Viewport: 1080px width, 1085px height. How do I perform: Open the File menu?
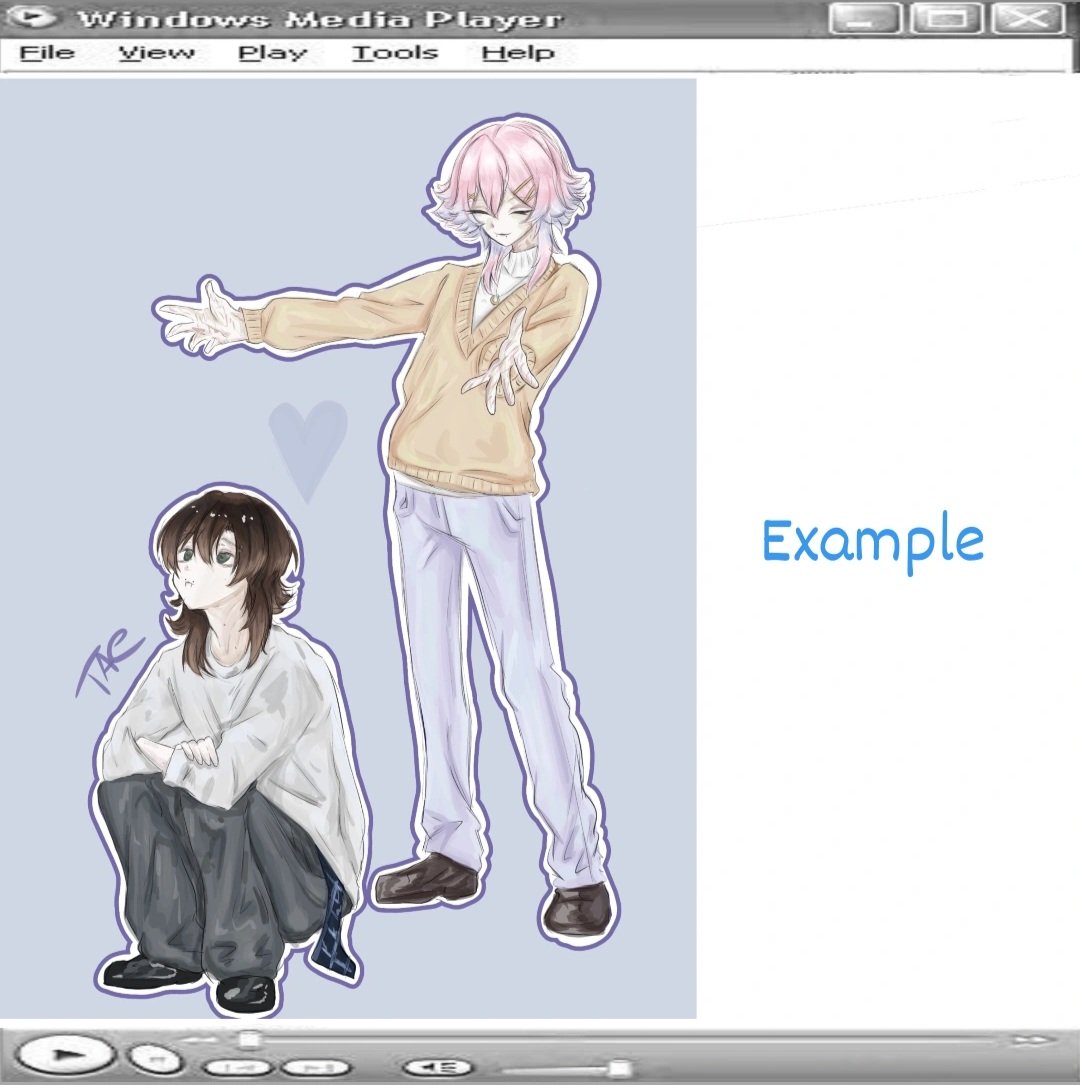47,53
